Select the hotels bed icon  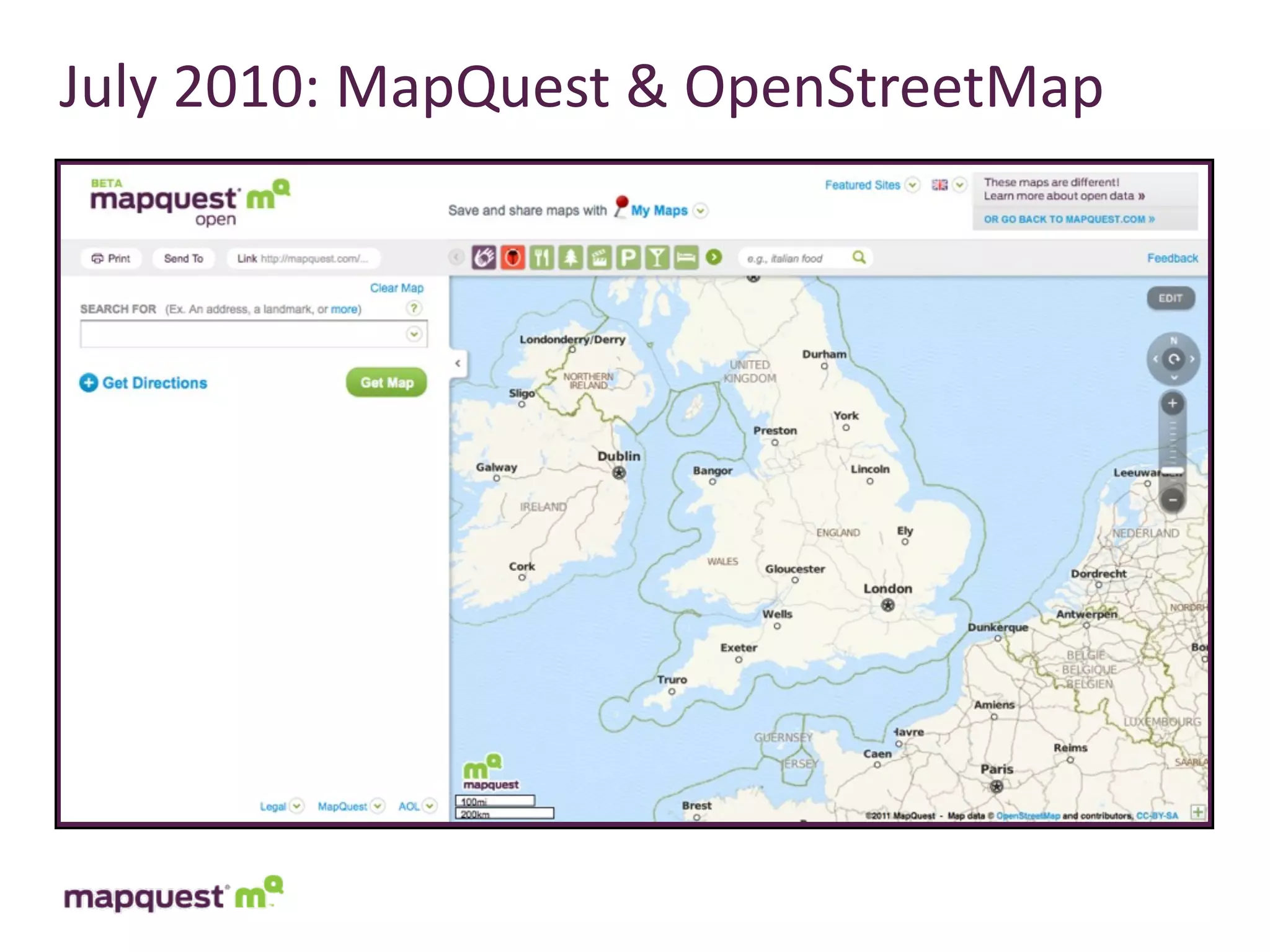[686, 257]
